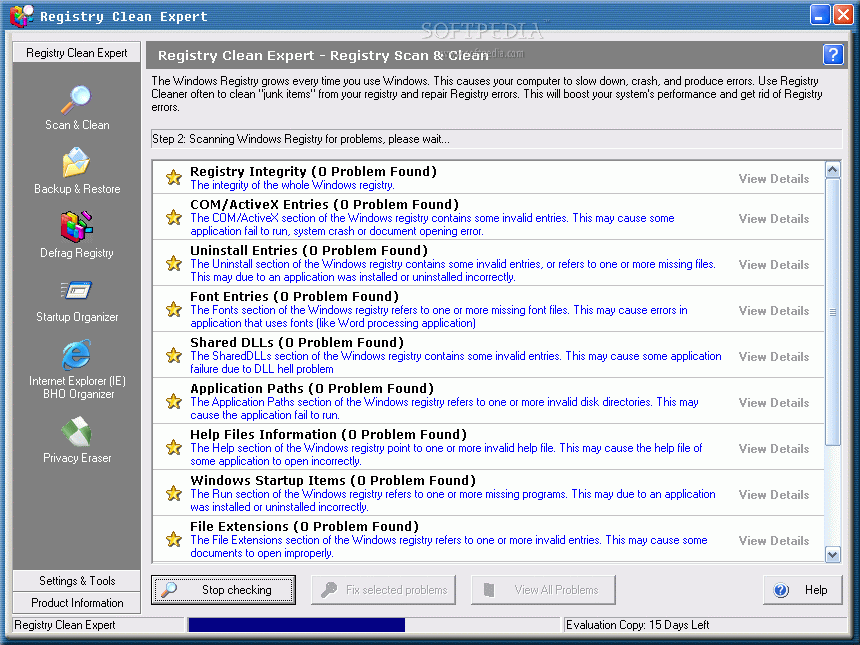Screen dimensions: 860x645
Task: View Details for Registry Integrity
Action: tap(773, 179)
